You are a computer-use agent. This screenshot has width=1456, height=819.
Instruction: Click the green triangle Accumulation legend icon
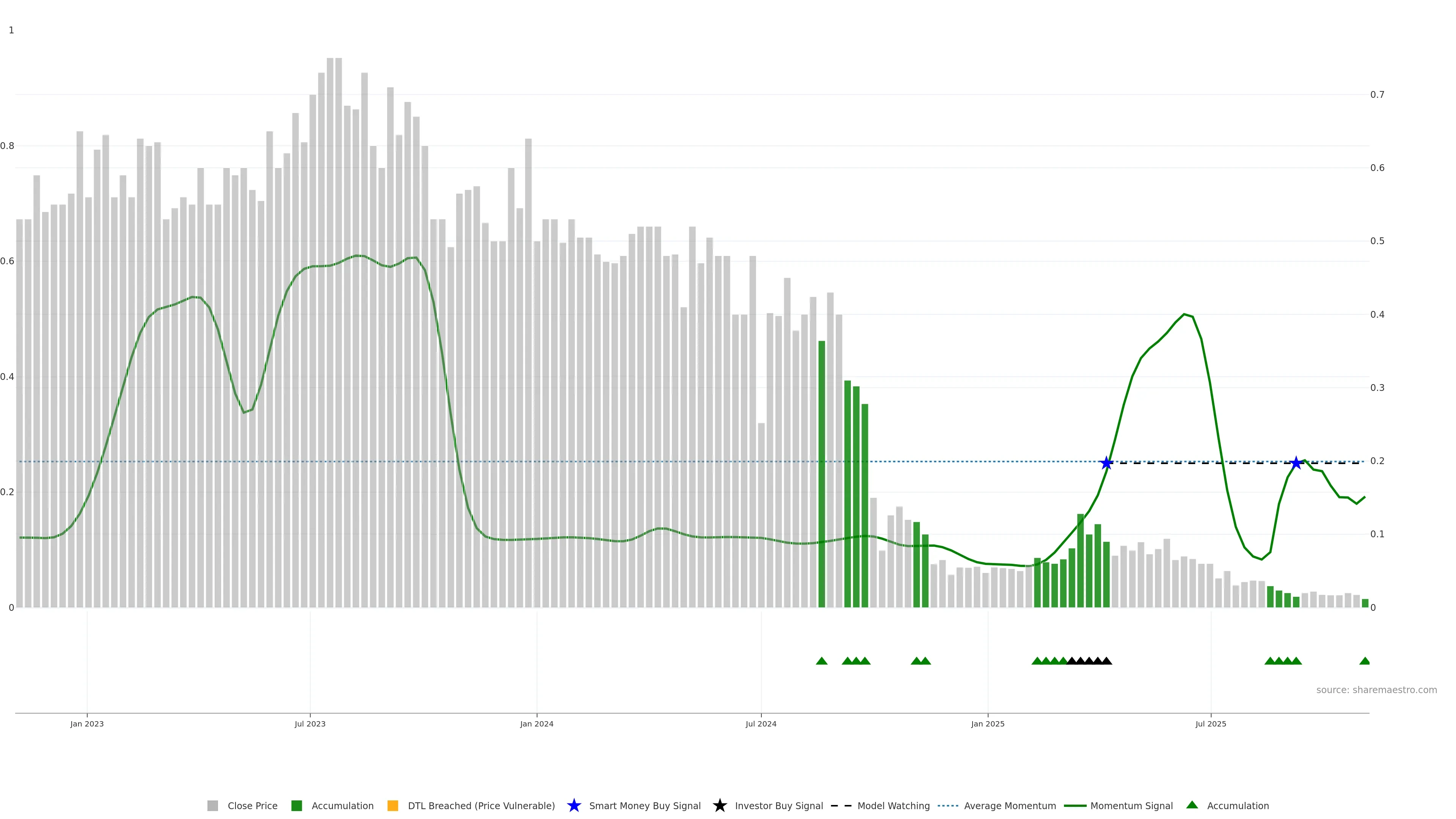point(1192,805)
